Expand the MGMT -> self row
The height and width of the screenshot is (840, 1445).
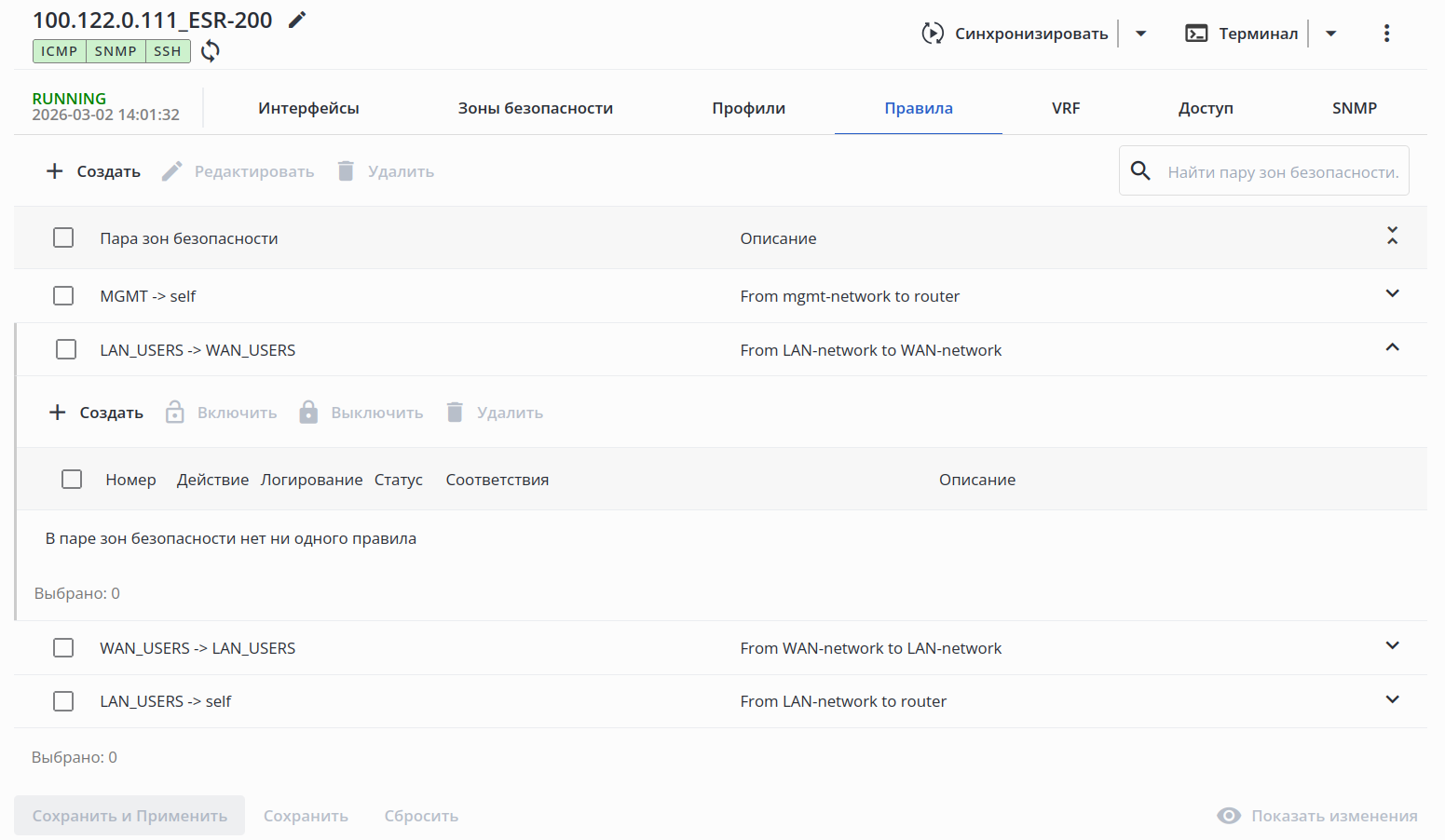[x=1392, y=294]
